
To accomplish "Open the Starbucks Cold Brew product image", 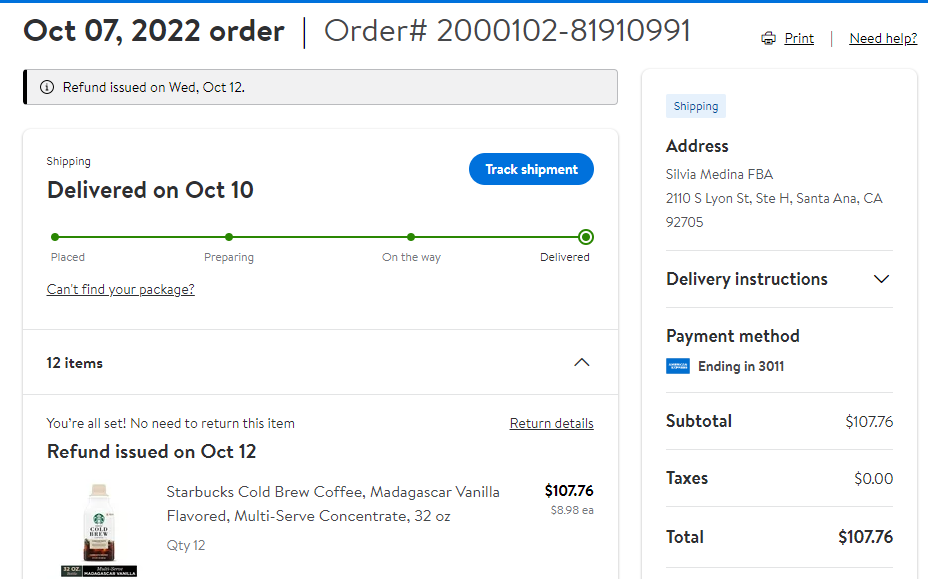I will [x=99, y=529].
